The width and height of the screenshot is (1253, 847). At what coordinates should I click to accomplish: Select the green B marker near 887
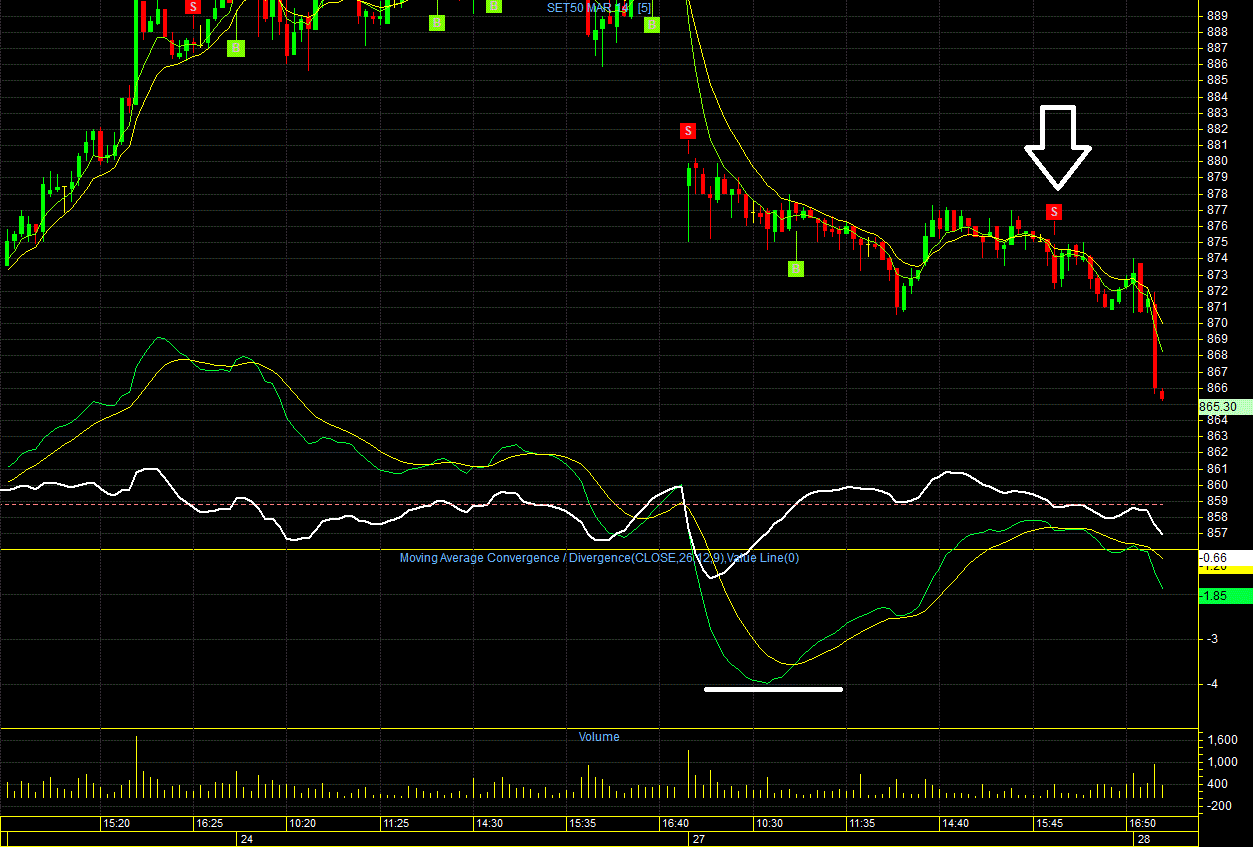236,48
